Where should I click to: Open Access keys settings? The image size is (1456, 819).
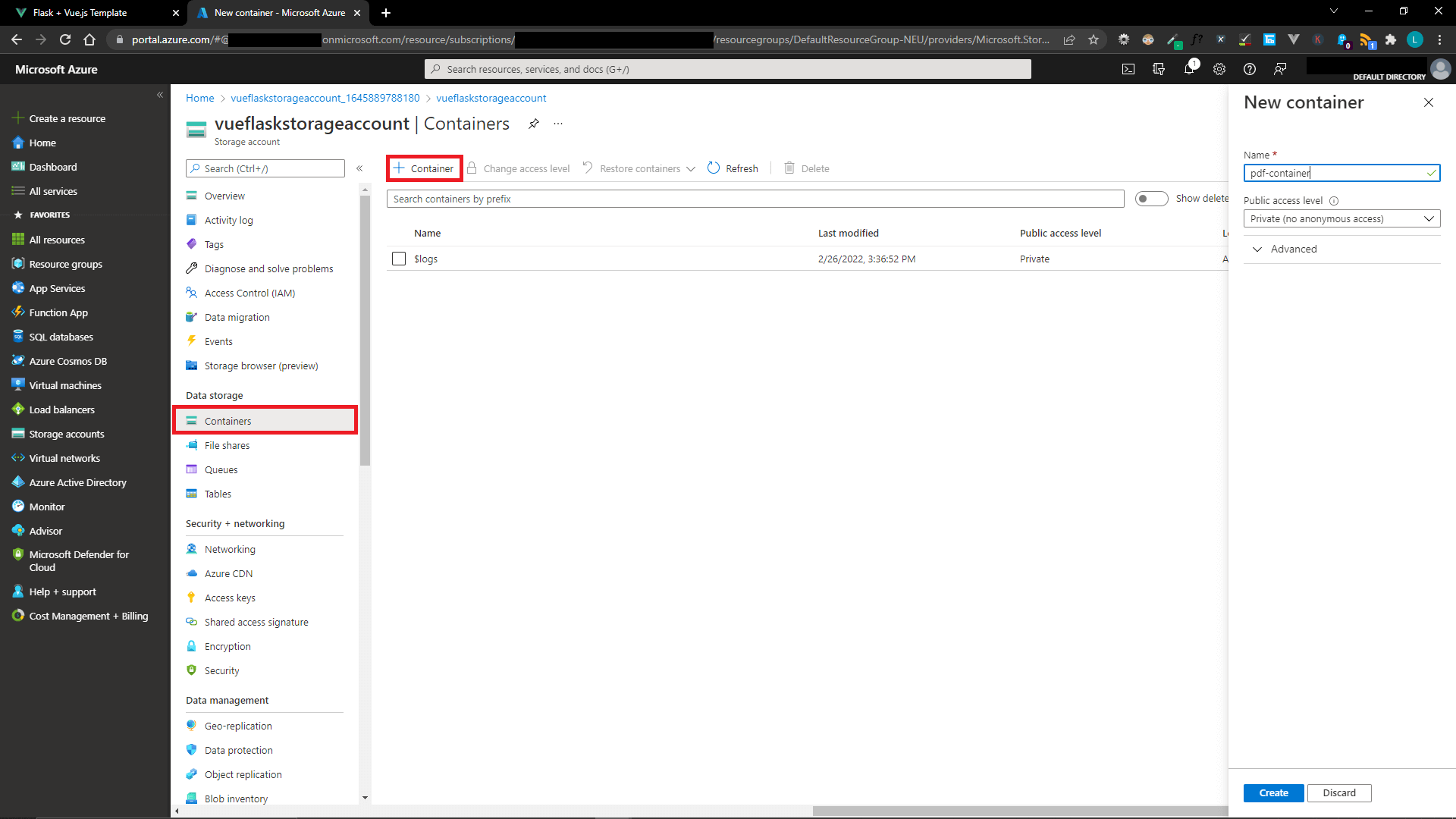point(230,598)
